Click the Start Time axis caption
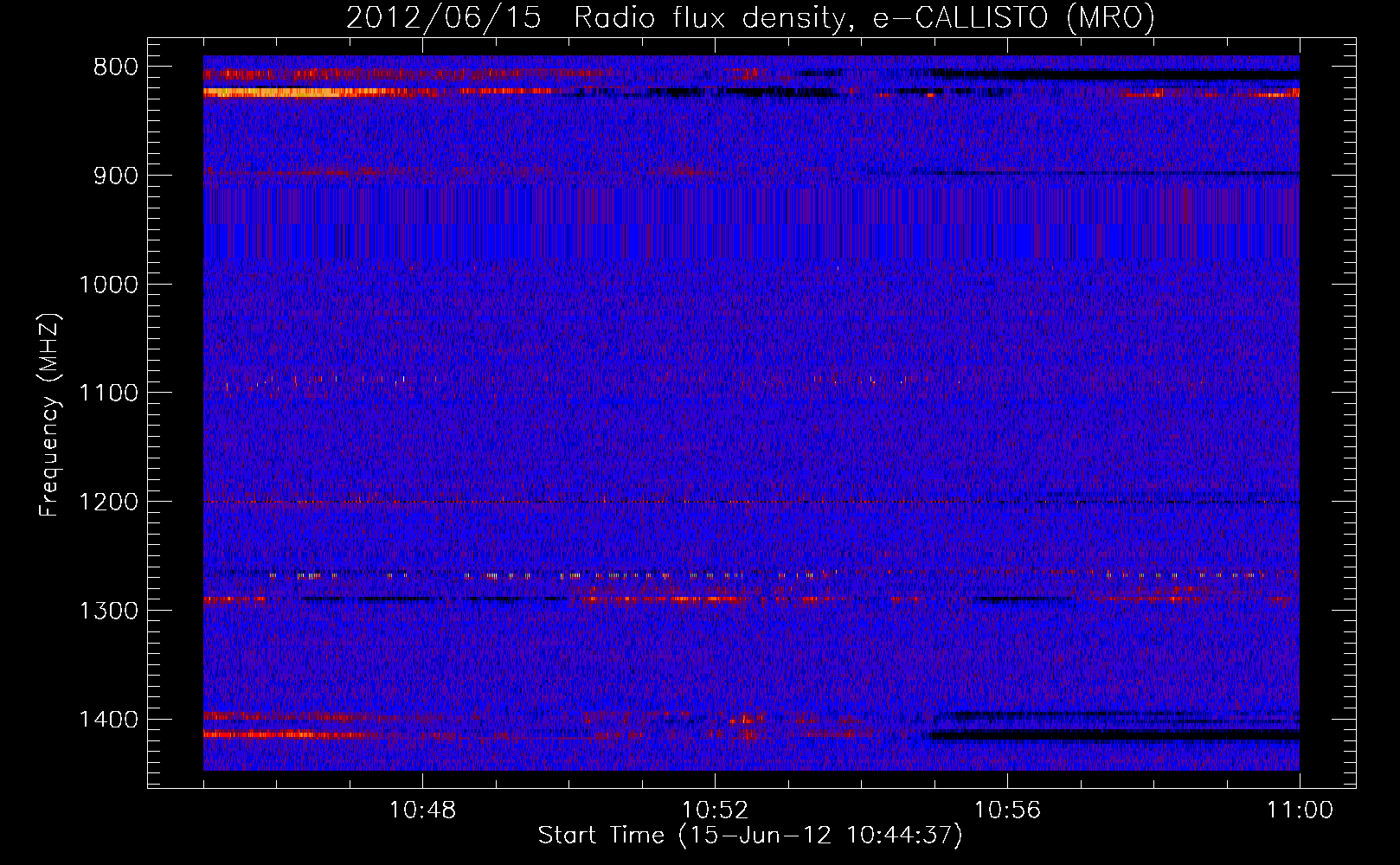Image resolution: width=1400 pixels, height=865 pixels. pos(750,836)
